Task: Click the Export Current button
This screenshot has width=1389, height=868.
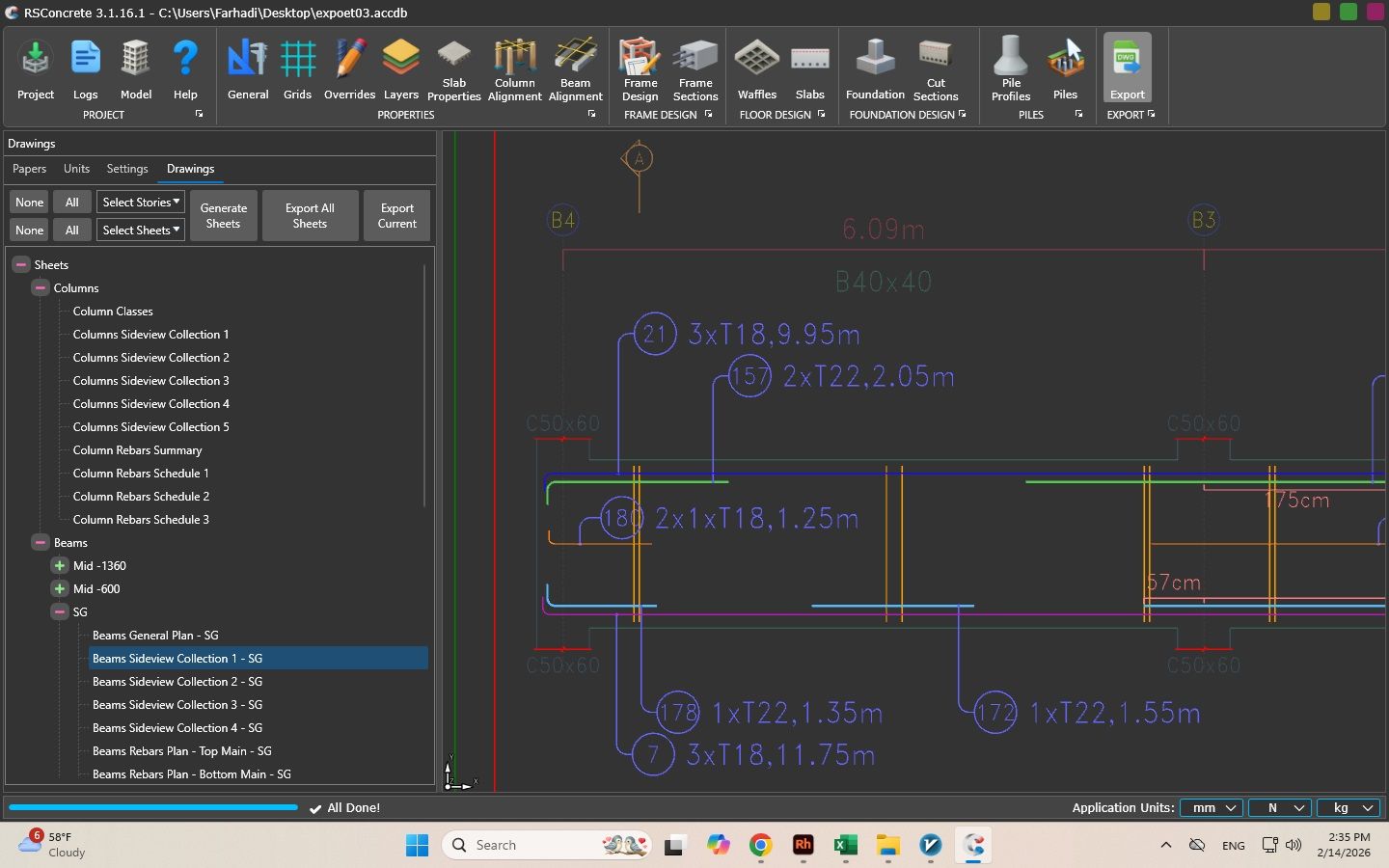Action: (x=397, y=216)
